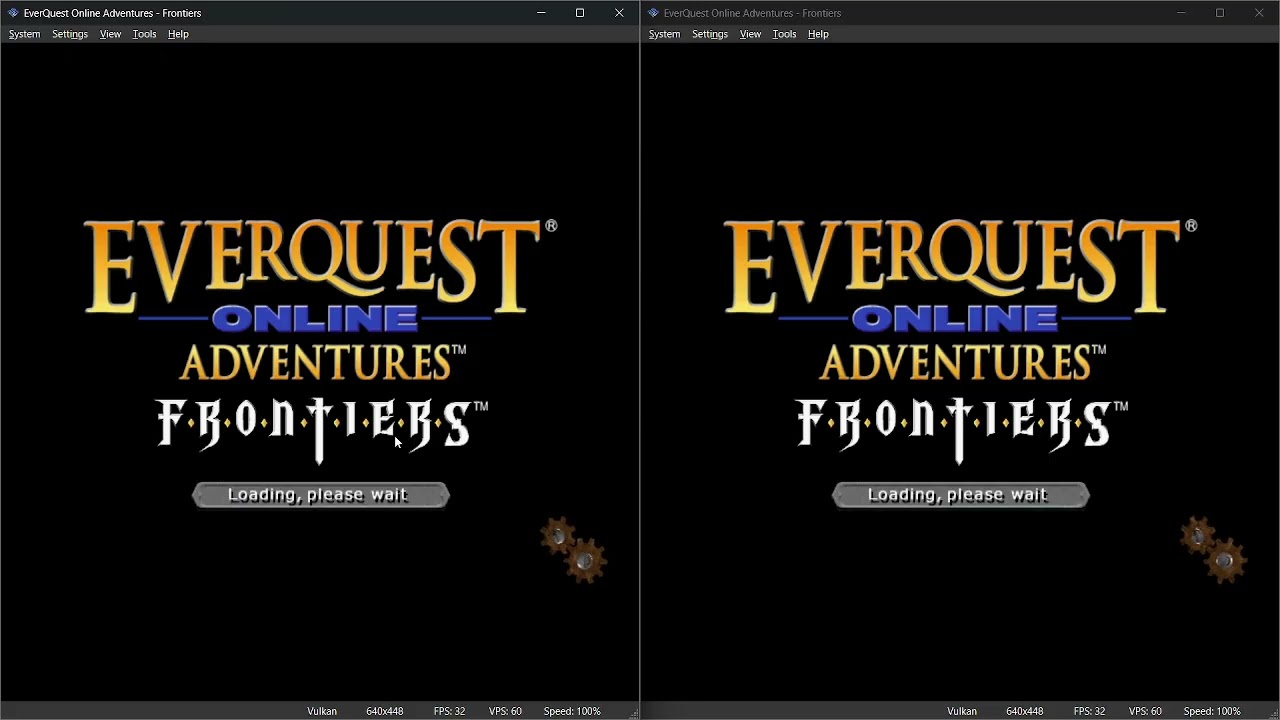Maximize the left emulator window
Viewport: 1280px width, 720px height.
coord(580,13)
